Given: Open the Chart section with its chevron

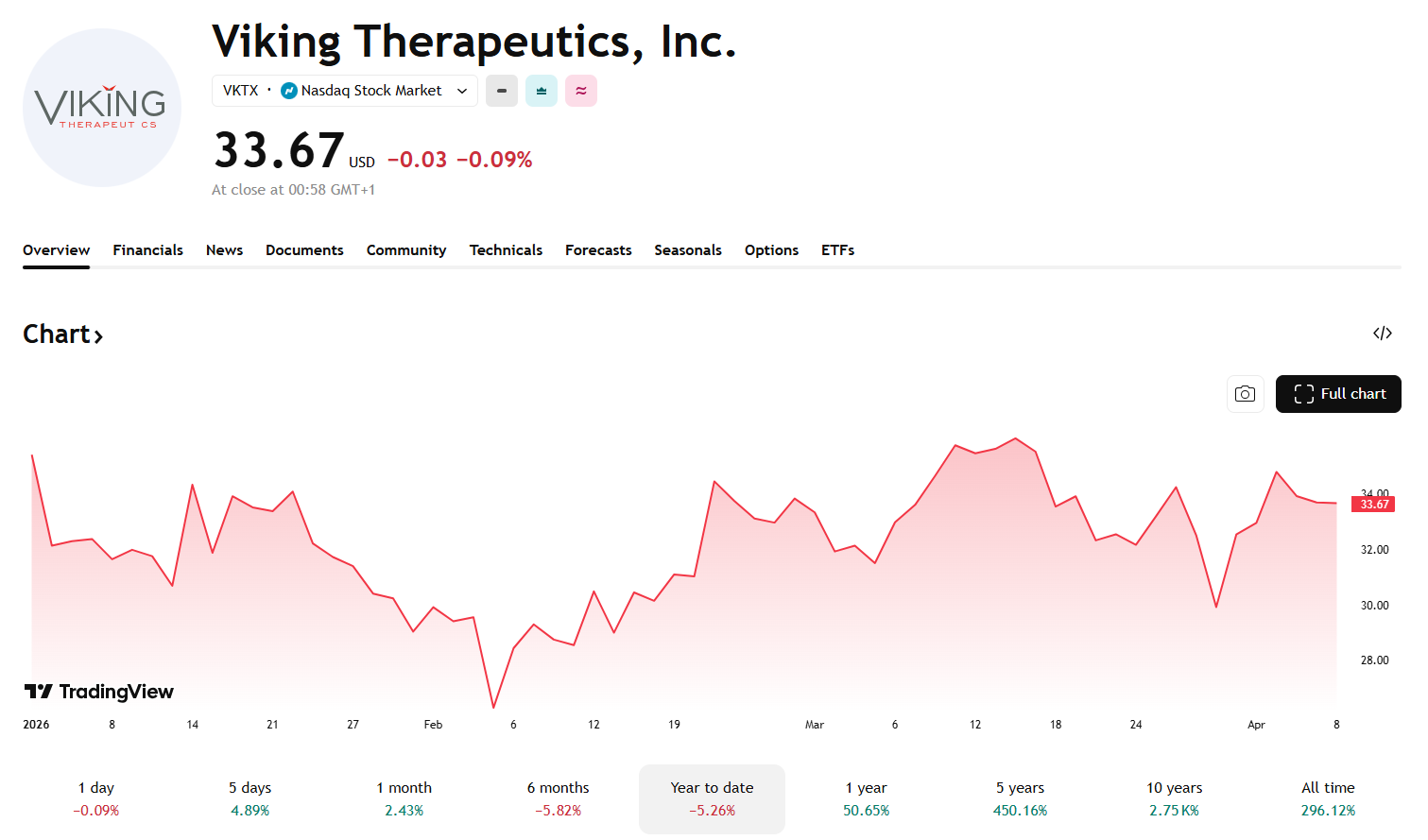Looking at the screenshot, I should click(x=62, y=334).
